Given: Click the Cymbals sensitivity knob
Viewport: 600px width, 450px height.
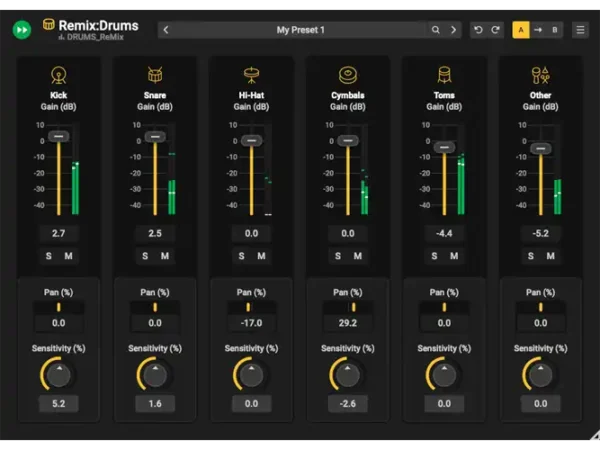Looking at the screenshot, I should (x=348, y=375).
